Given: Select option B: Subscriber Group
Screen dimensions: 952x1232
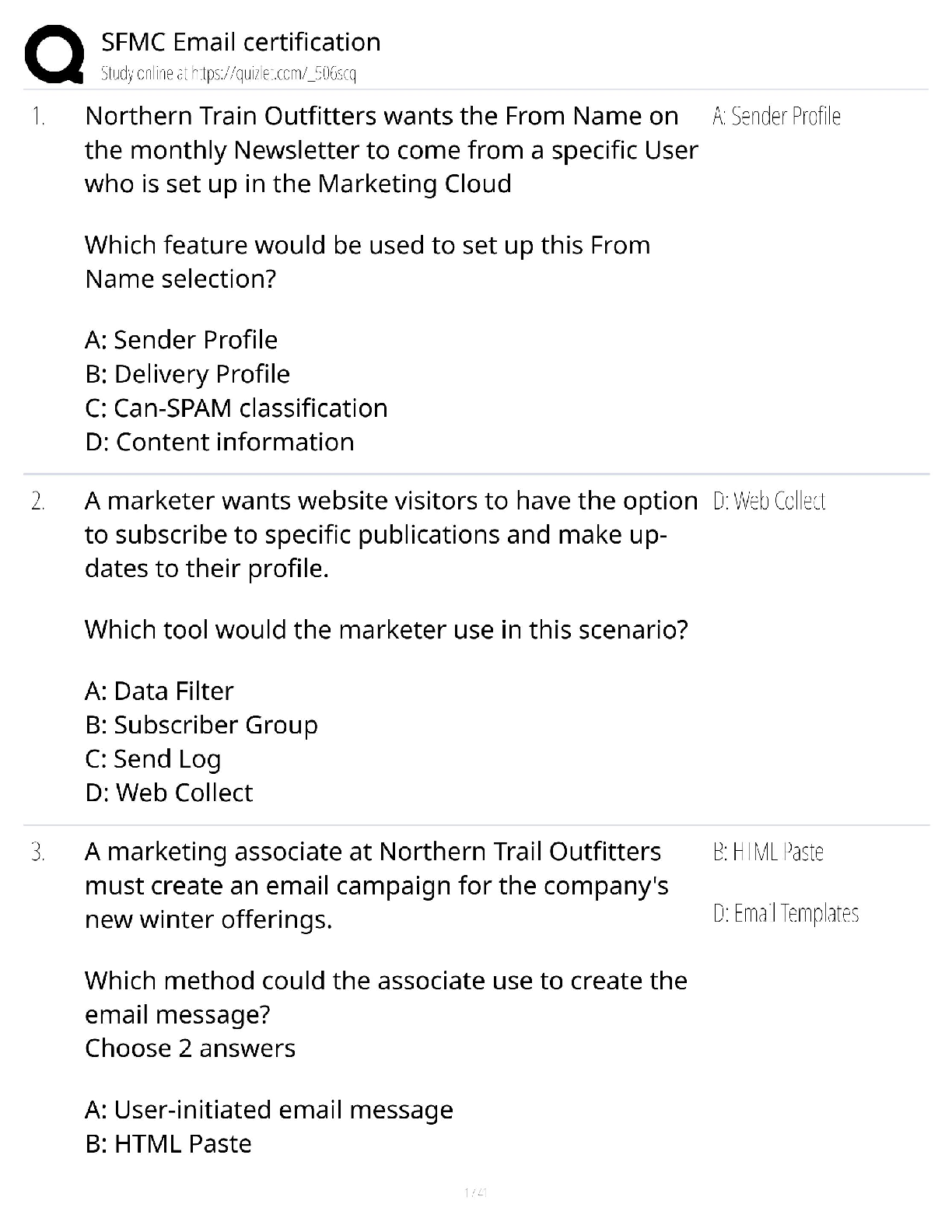Looking at the screenshot, I should (x=201, y=725).
